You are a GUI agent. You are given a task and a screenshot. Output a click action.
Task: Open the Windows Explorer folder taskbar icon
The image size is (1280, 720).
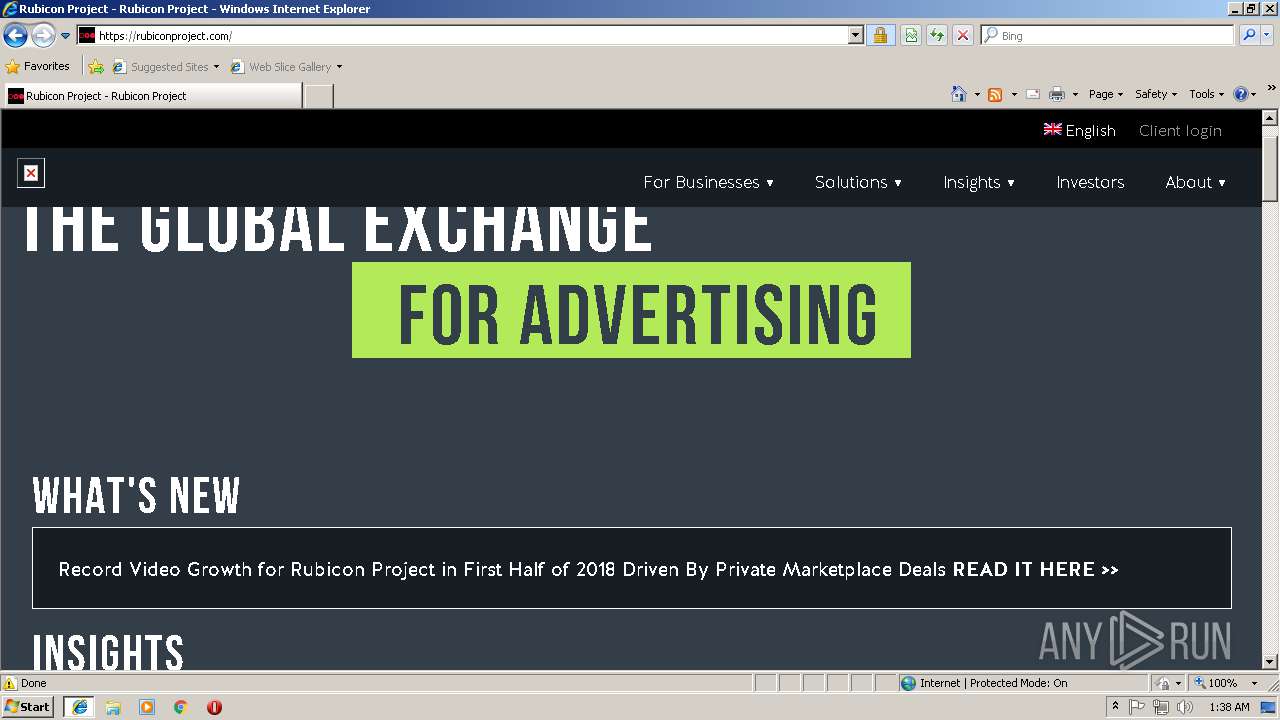click(x=113, y=707)
